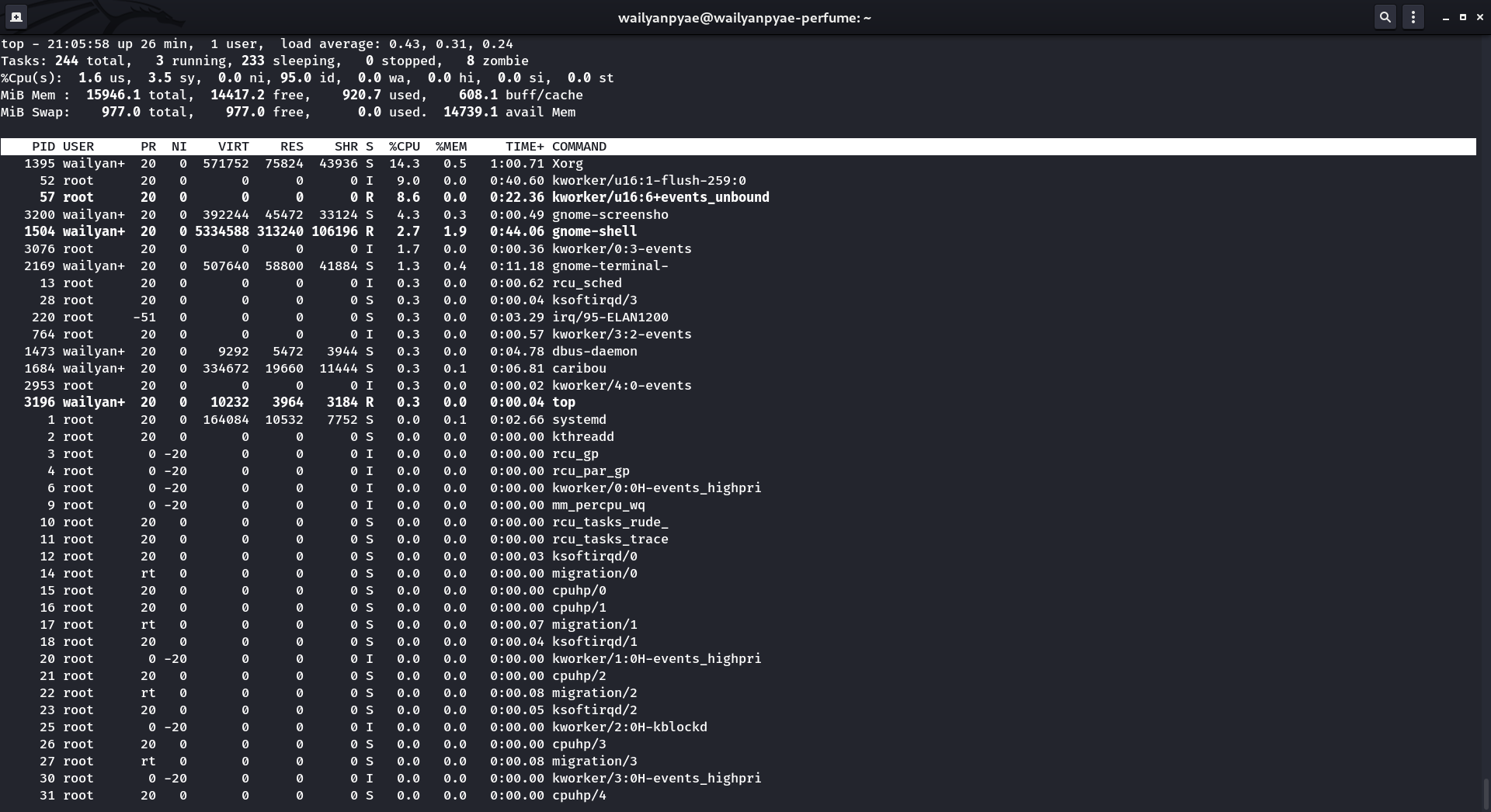Click the window title wailyanpyae@wailyanpyae-perfume
Image resolution: width=1491 pixels, height=812 pixels.
pos(744,18)
